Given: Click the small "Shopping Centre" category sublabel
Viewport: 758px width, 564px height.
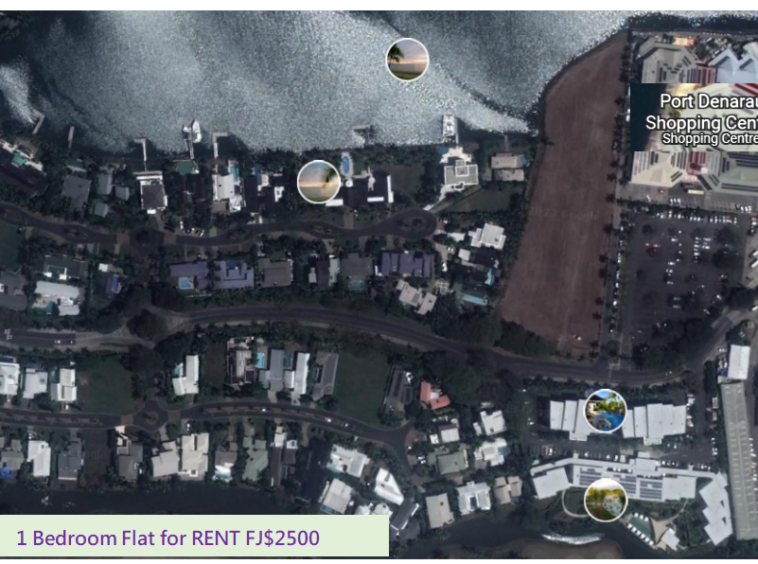Looking at the screenshot, I should 710,139.
